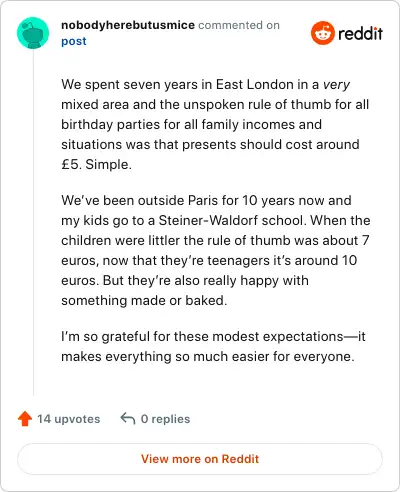Click the paragraph about East London birthday parties
Viewport: 400px width, 492px height.
click(215, 124)
